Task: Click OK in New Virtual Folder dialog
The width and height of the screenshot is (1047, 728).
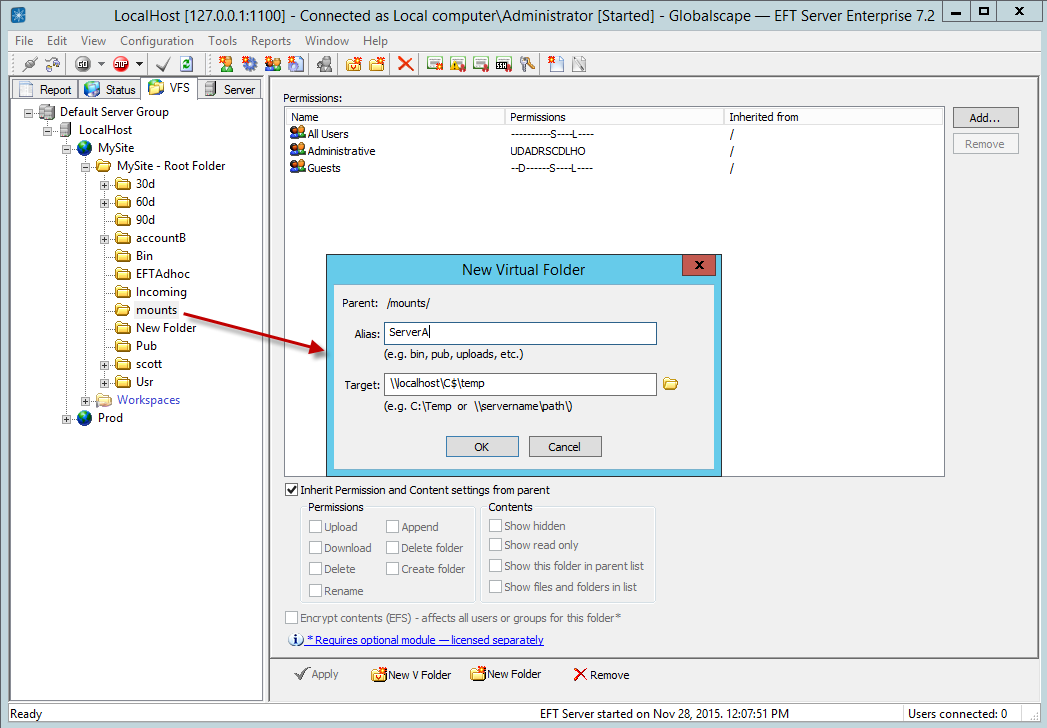Action: point(482,447)
